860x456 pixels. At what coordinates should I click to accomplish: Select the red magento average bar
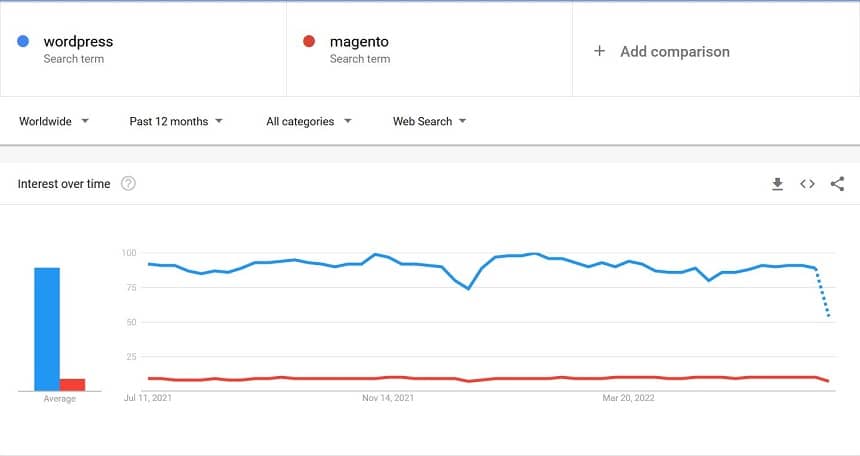coord(72,385)
